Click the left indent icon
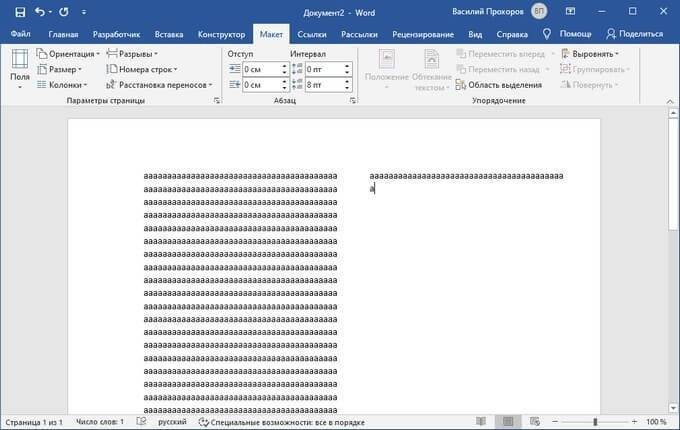Screen dimensions: 680x430 [x=235, y=69]
